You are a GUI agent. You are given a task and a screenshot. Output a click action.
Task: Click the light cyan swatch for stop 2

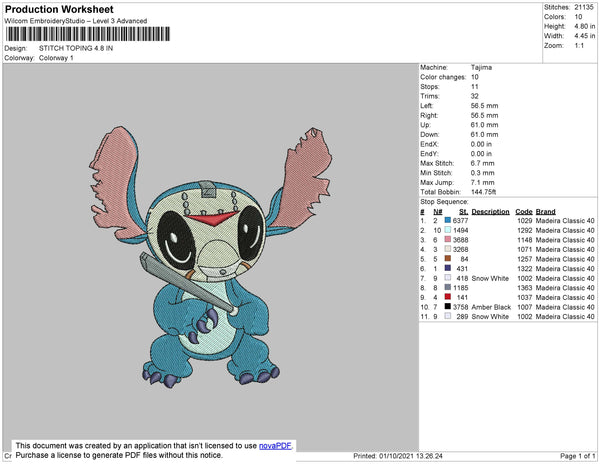click(x=447, y=230)
